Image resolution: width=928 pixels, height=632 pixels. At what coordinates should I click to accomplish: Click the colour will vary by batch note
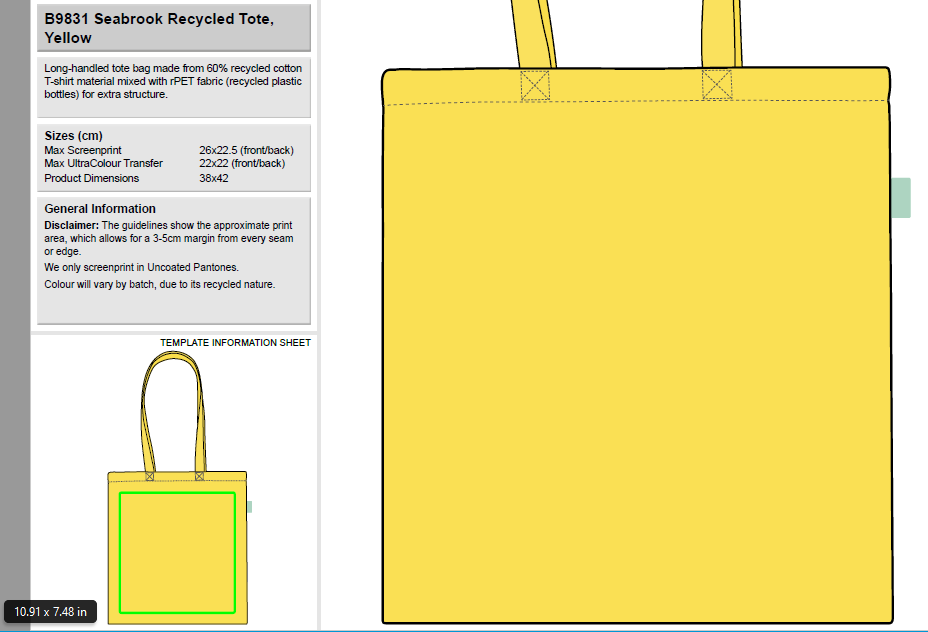pos(159,284)
